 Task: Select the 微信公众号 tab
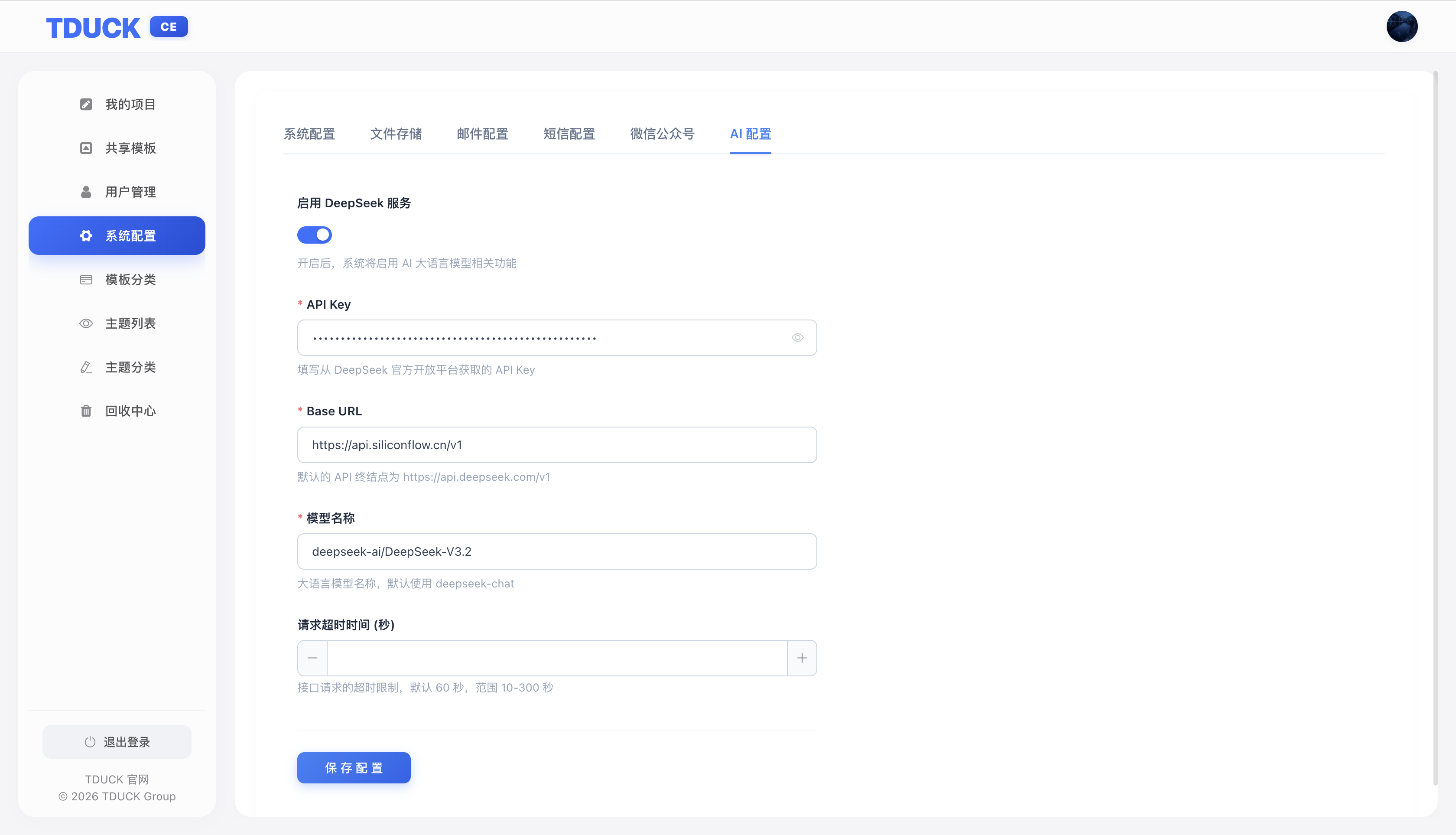[662, 134]
